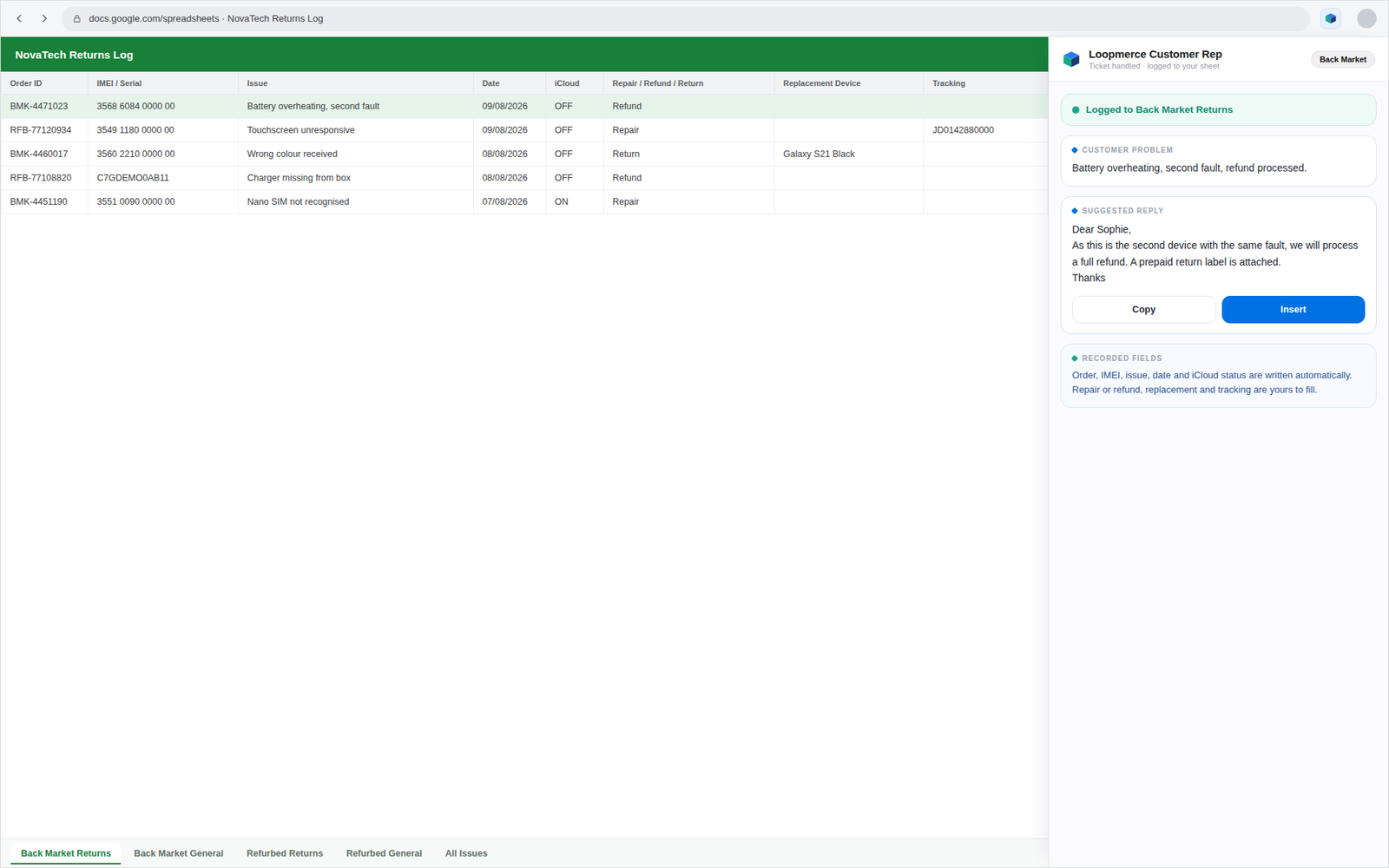Viewport: 1389px width, 868px height.
Task: Click the Recorded Fields note text
Action: pos(1212,383)
